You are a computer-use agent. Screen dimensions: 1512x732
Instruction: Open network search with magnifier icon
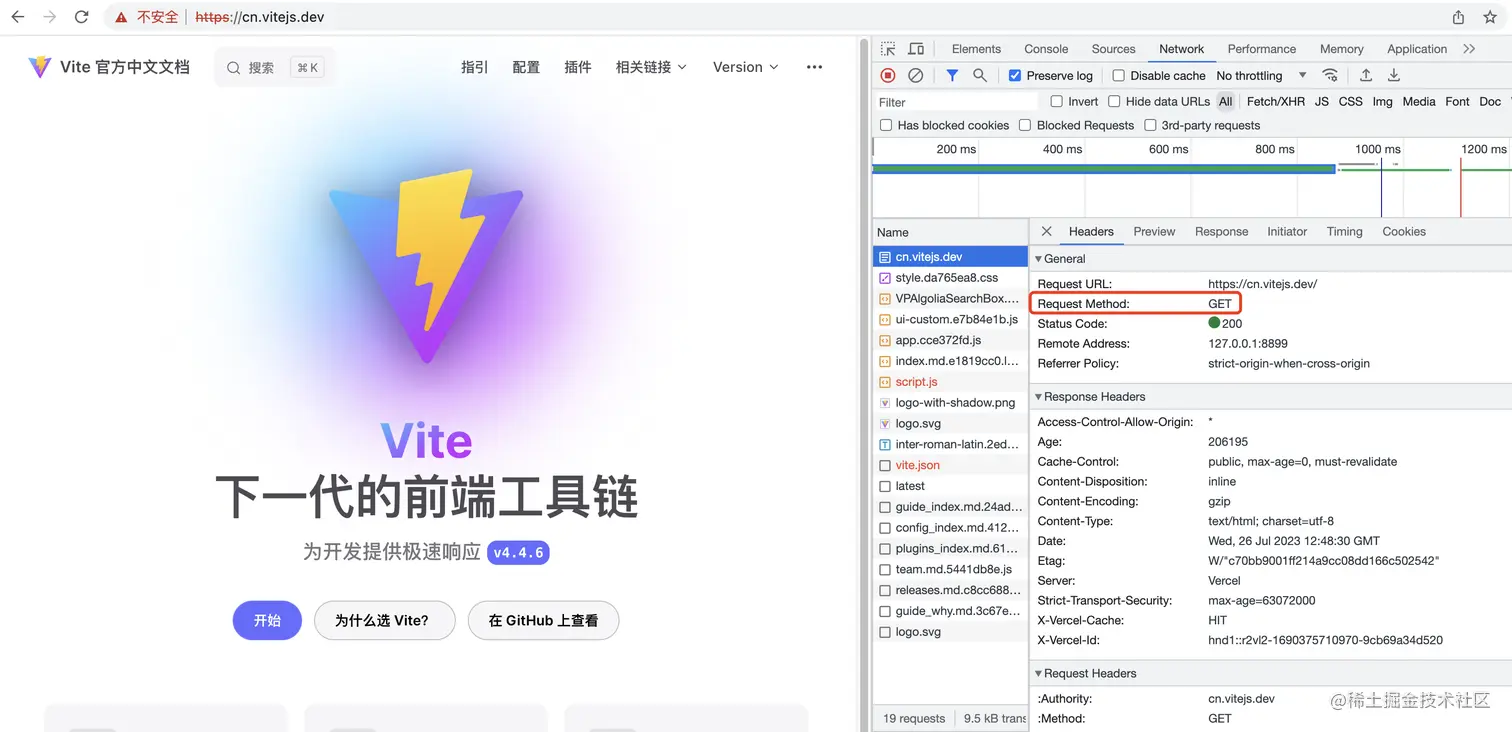click(980, 75)
